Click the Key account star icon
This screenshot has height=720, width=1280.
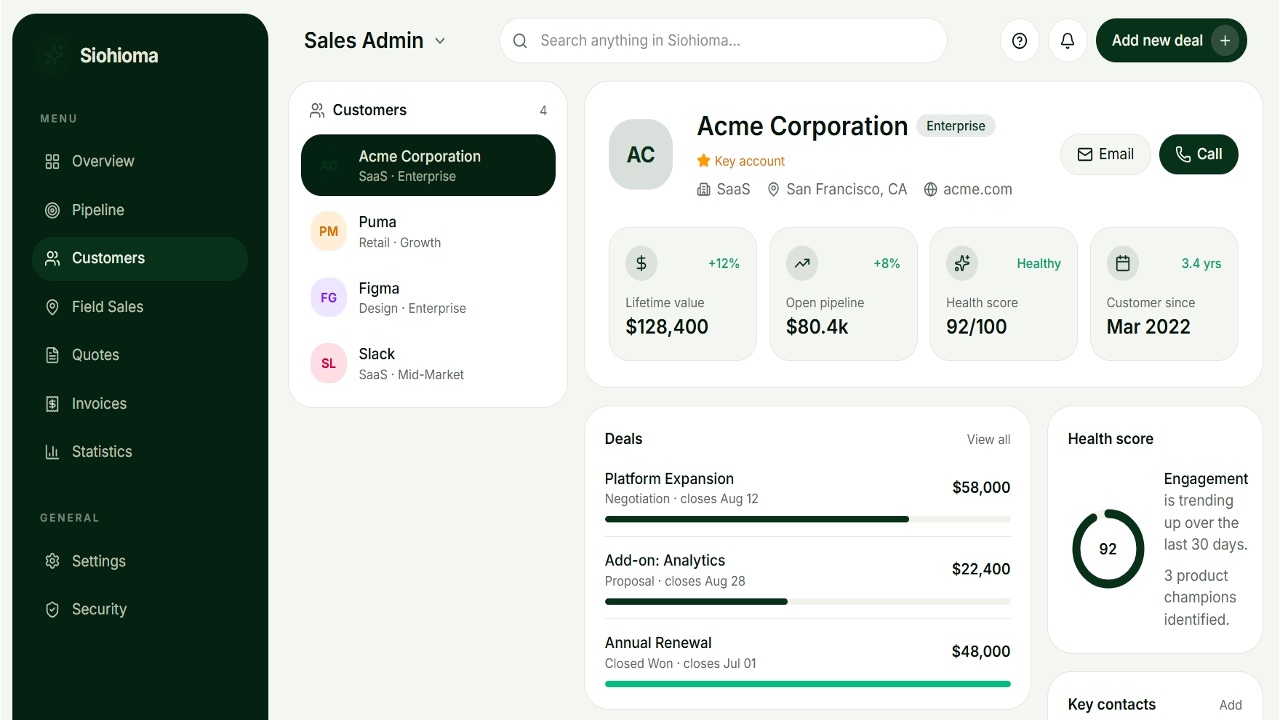pos(703,160)
